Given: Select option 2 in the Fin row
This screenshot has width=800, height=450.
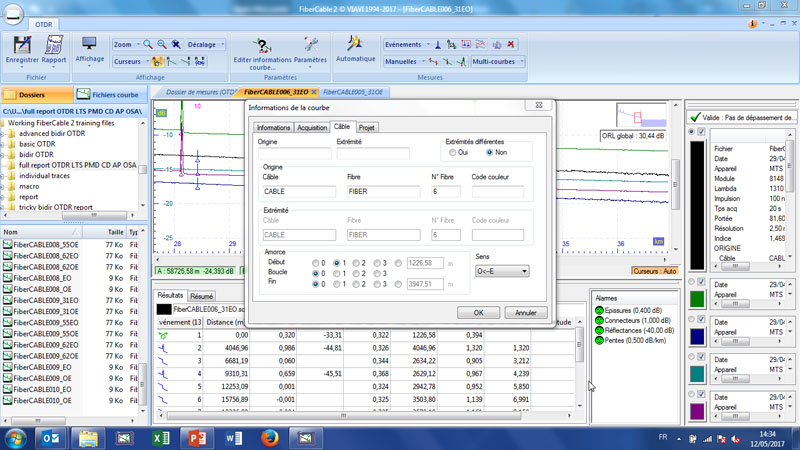Looking at the screenshot, I should tap(356, 284).
